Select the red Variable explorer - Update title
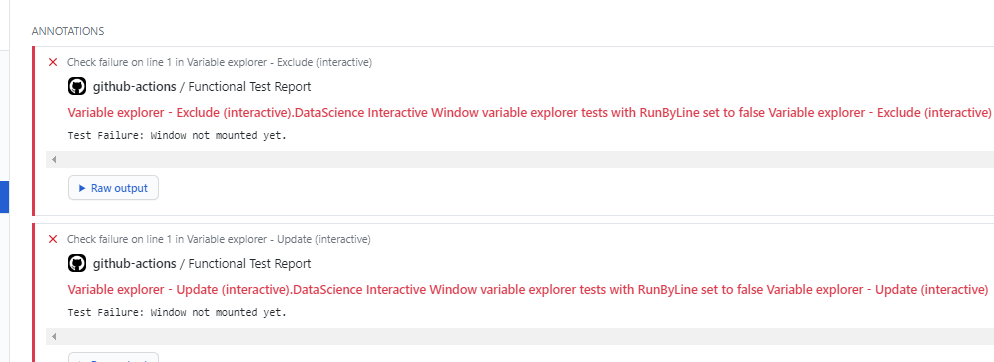 click(528, 290)
